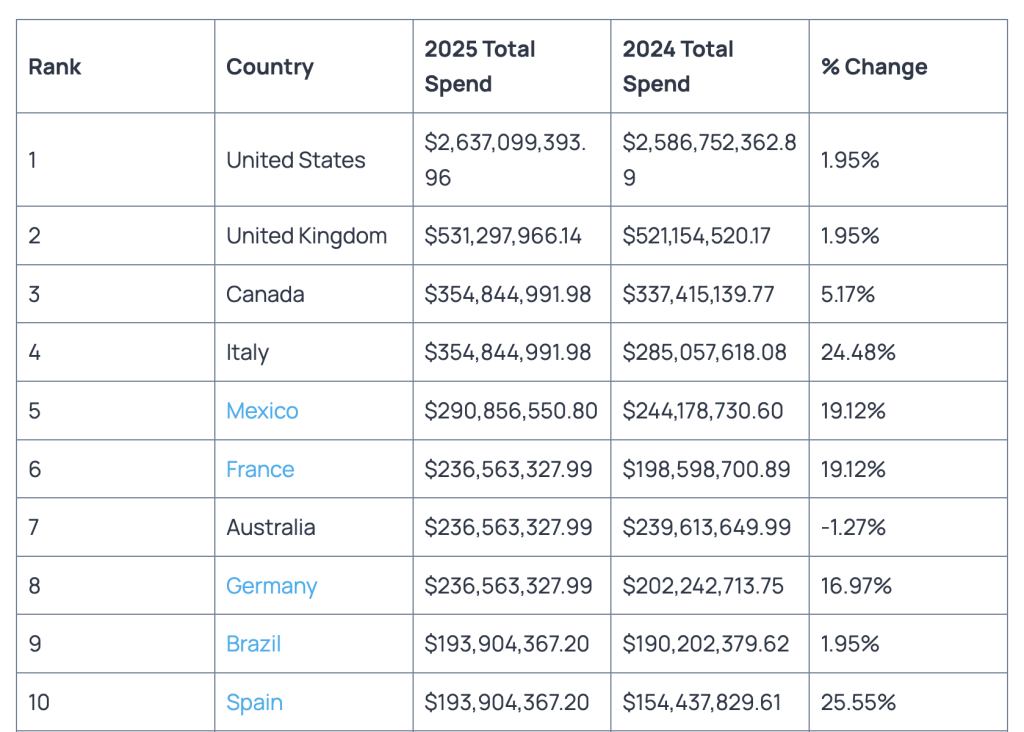Viewport: 1024px width, 732px height.
Task: Select the 2024 Total Spend header
Action: click(x=678, y=67)
